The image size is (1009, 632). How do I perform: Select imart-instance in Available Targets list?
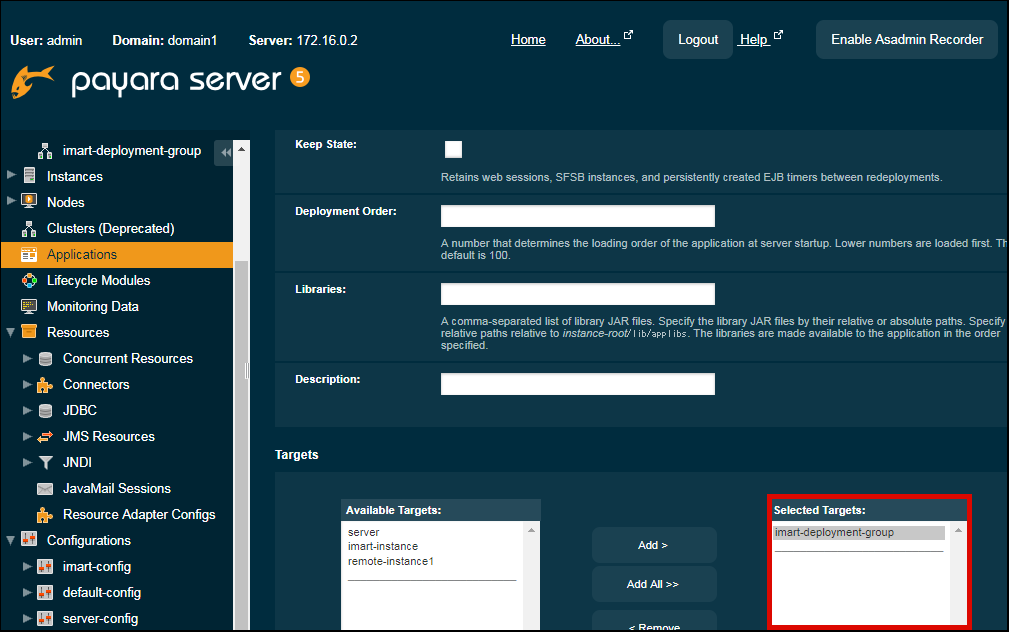tap(383, 547)
